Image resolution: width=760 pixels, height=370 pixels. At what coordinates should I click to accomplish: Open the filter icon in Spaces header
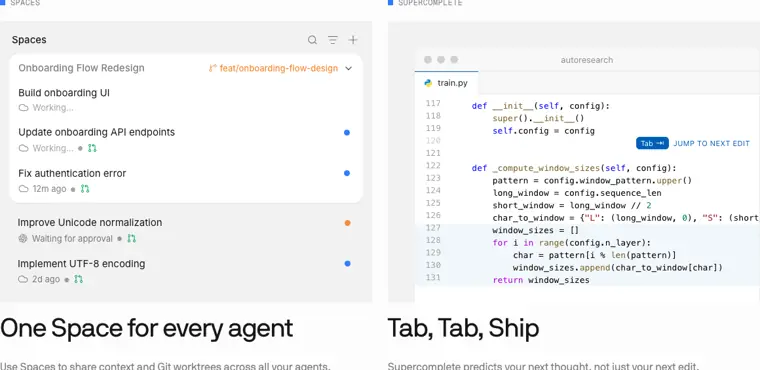pyautogui.click(x=332, y=40)
